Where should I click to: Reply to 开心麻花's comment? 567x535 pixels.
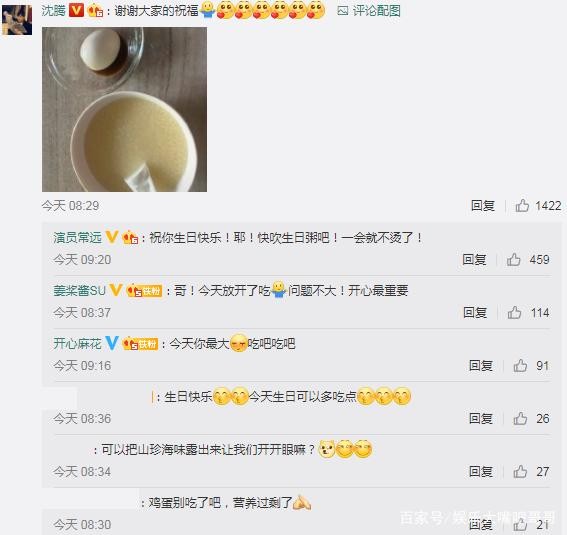coord(481,365)
